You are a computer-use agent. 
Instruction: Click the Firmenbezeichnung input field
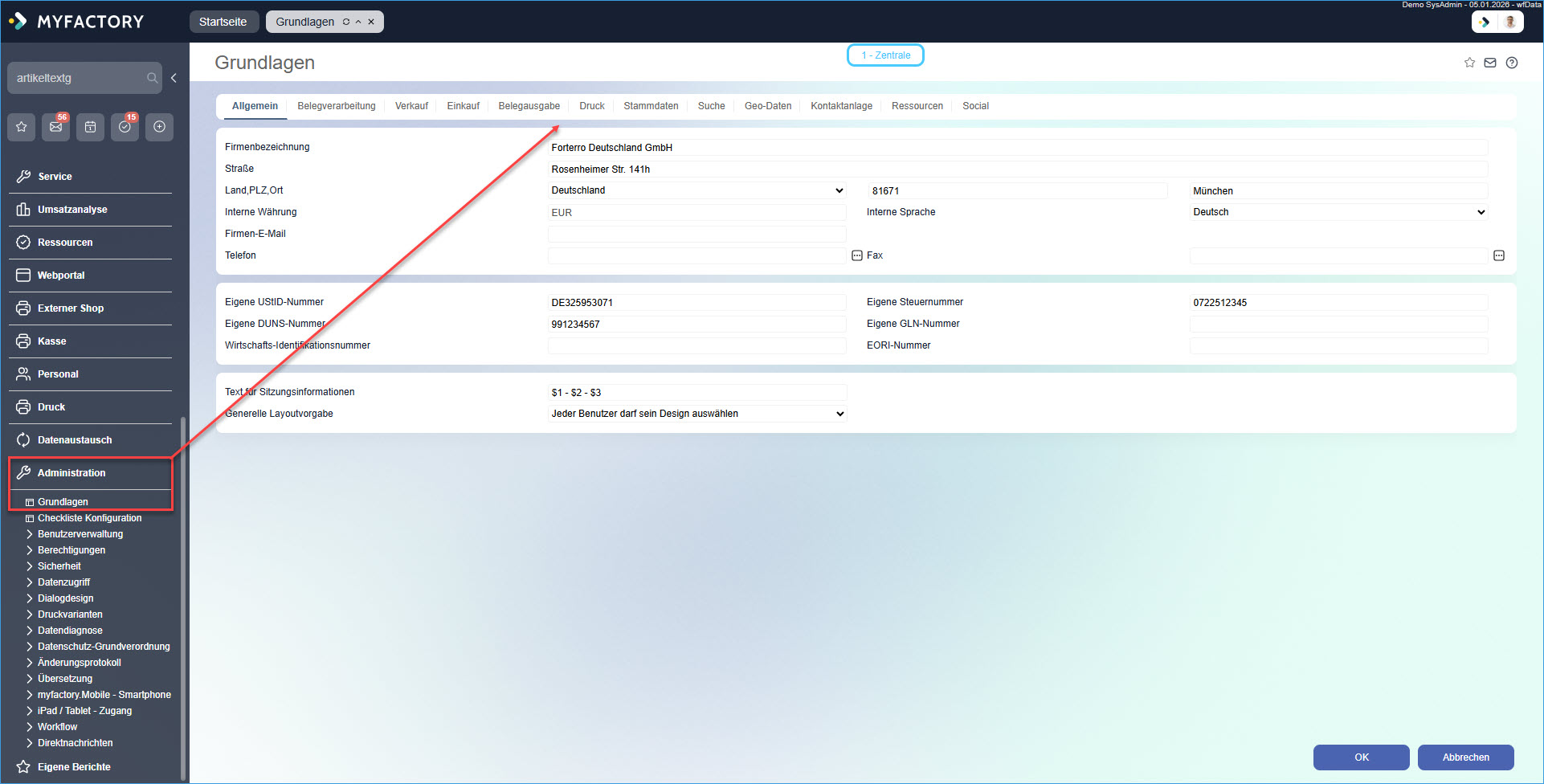coord(1018,147)
